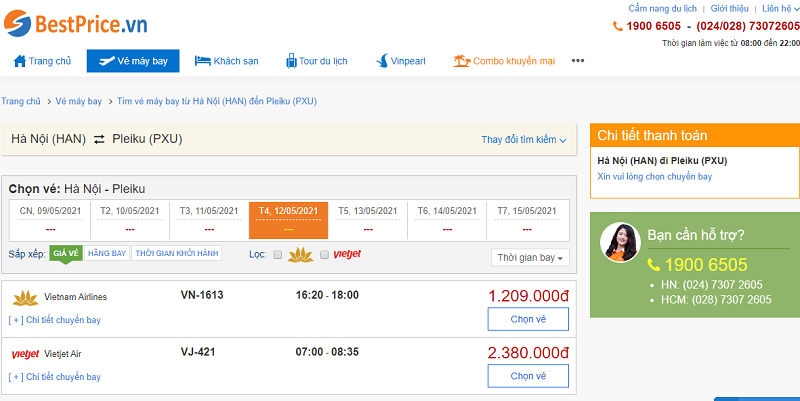
Task: Open the Tour du lịch navigation item
Action: (x=317, y=61)
